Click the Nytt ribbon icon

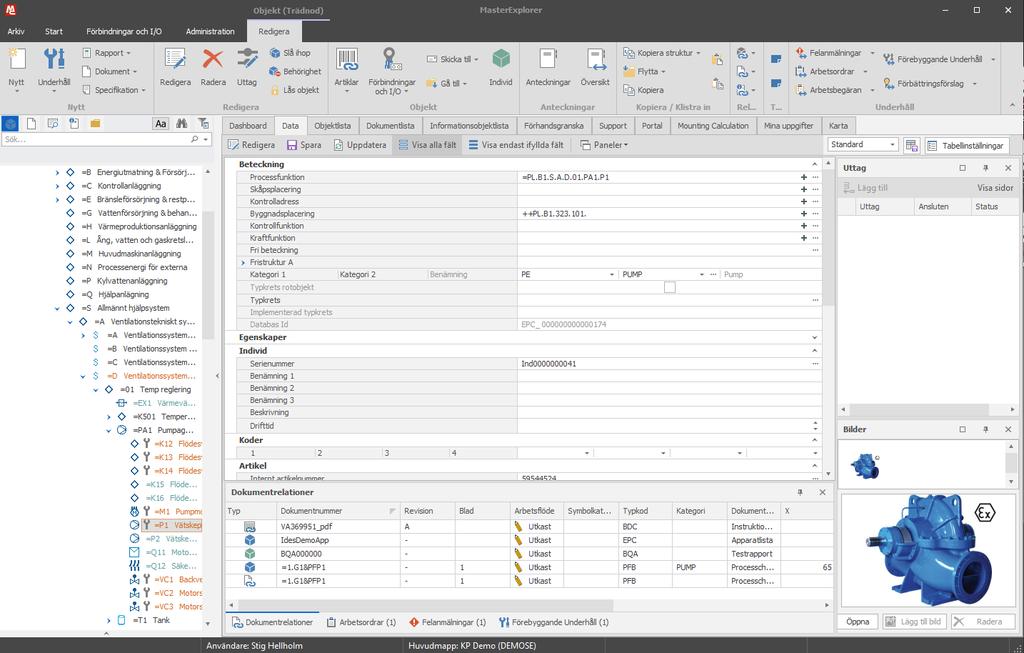(x=16, y=67)
